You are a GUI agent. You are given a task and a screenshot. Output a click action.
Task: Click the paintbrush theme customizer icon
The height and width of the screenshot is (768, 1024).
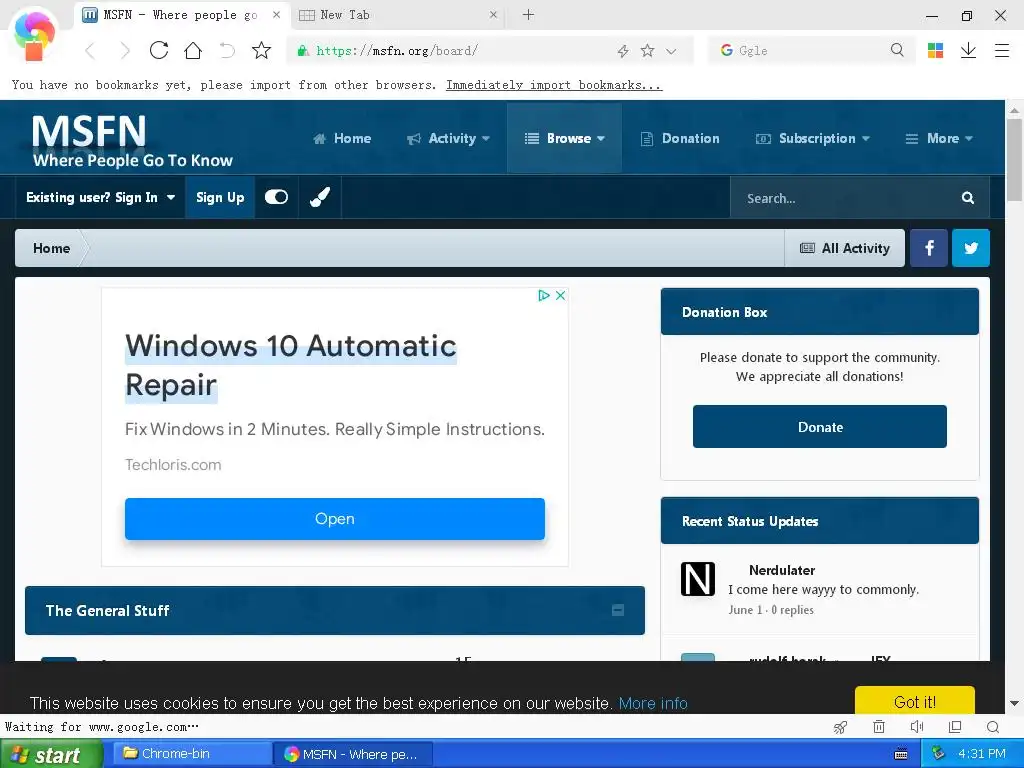click(320, 197)
